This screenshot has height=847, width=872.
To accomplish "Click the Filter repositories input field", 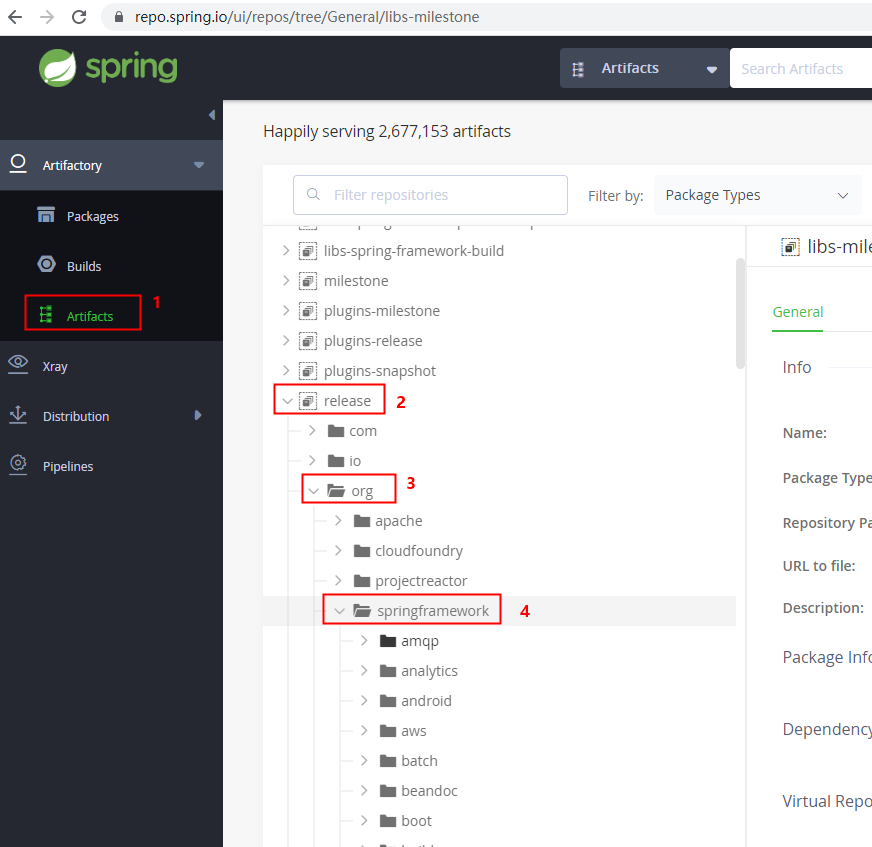I will (x=430, y=194).
